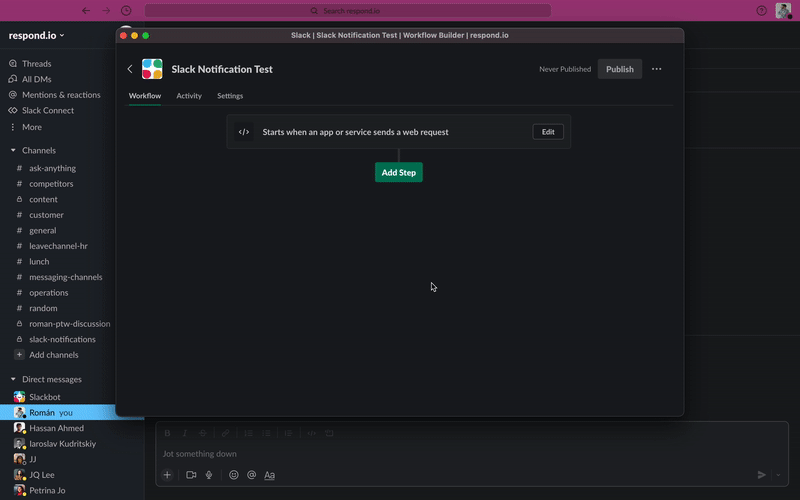The height and width of the screenshot is (500, 800).
Task: Toggle bulleted list in composer
Action: pyautogui.click(x=266, y=433)
